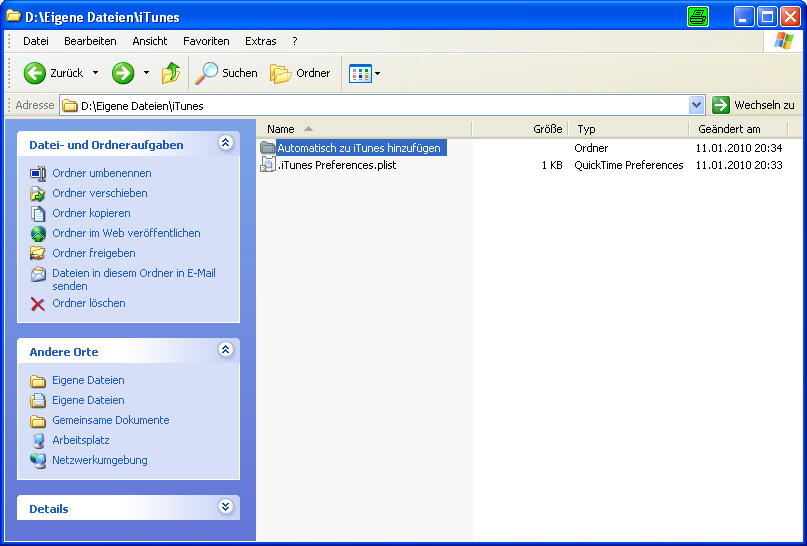Click the folder icon of Automatisch zu iTunes hinzufügen
The height and width of the screenshot is (546, 807).
tap(268, 148)
